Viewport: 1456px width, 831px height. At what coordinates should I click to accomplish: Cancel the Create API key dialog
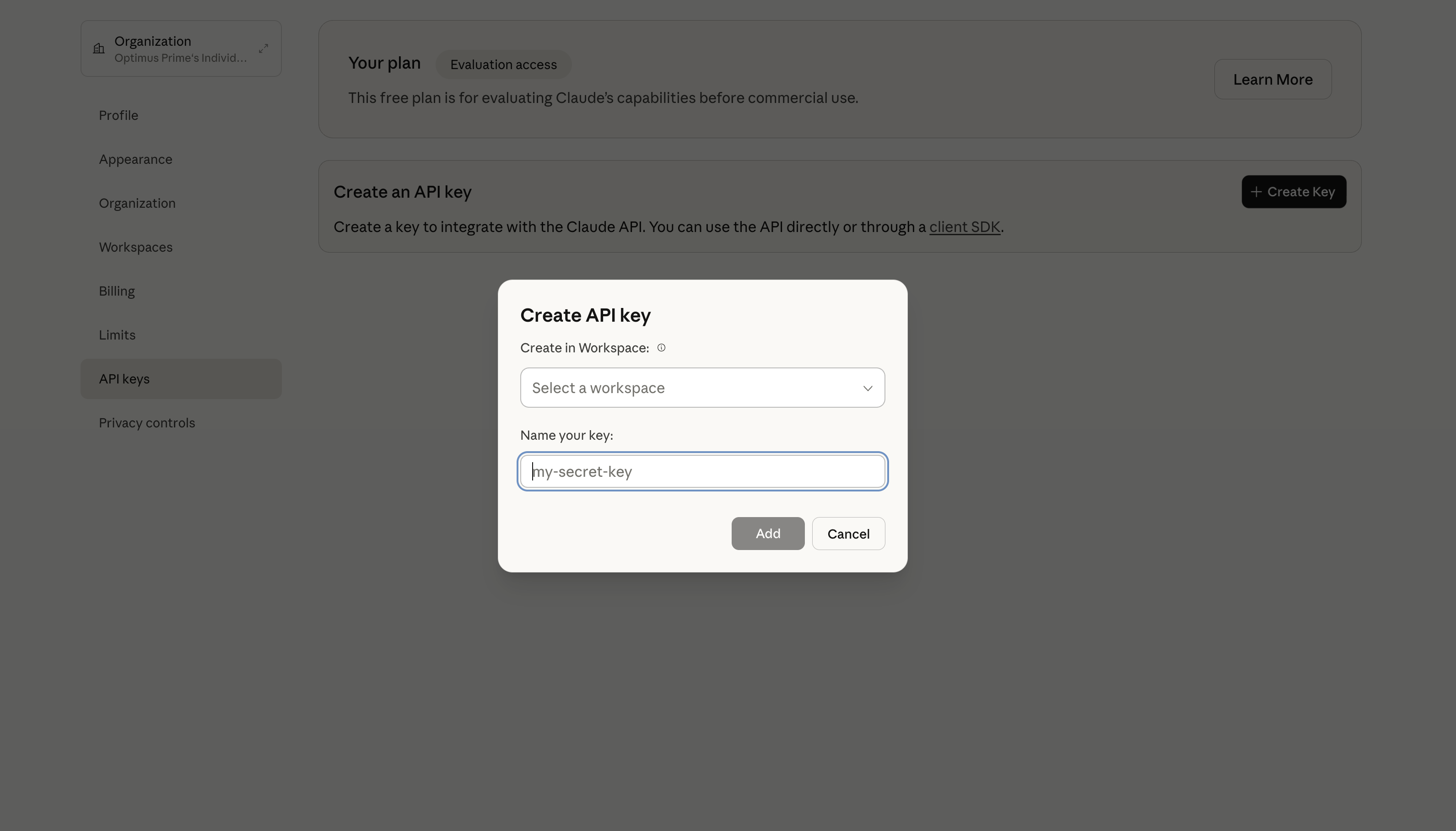click(x=848, y=534)
